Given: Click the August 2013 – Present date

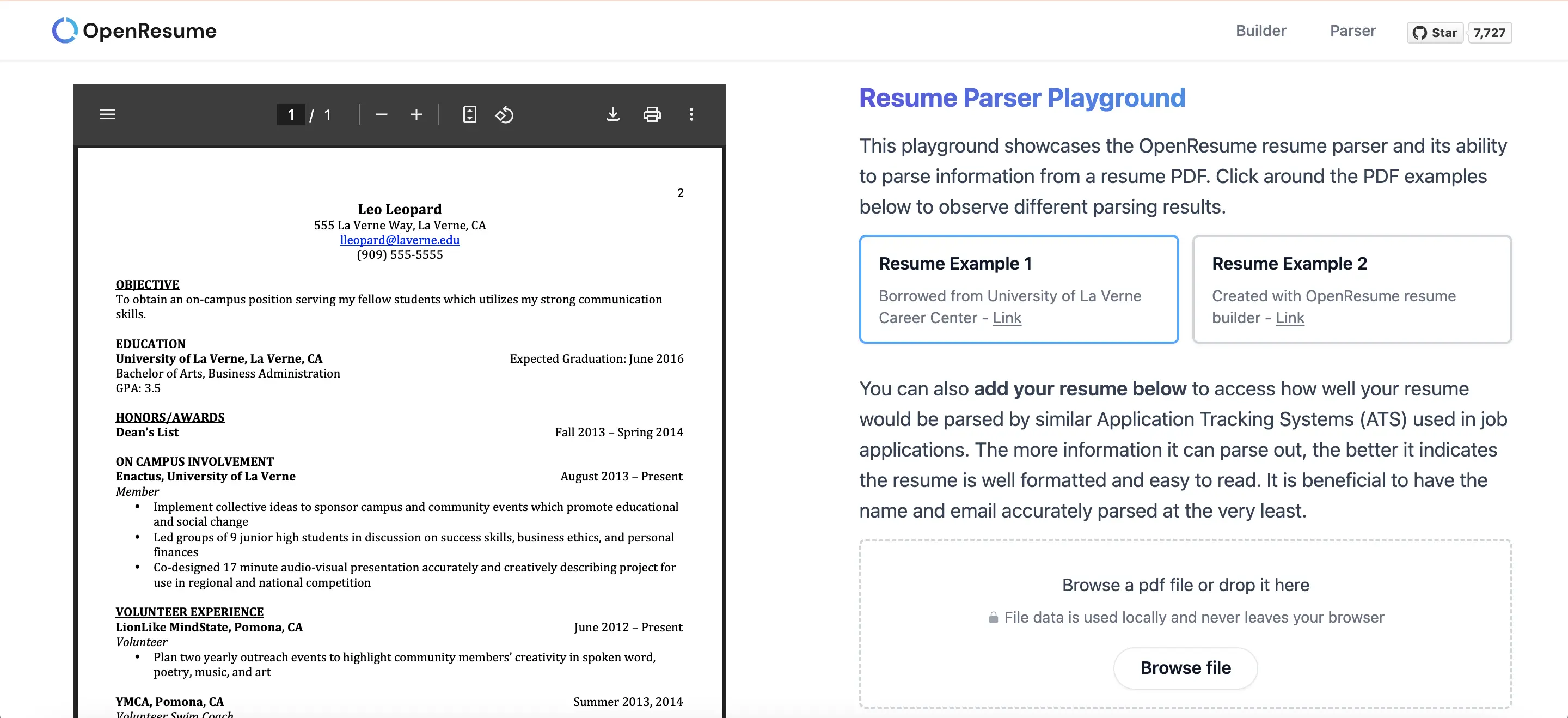Looking at the screenshot, I should pyautogui.click(x=621, y=476).
